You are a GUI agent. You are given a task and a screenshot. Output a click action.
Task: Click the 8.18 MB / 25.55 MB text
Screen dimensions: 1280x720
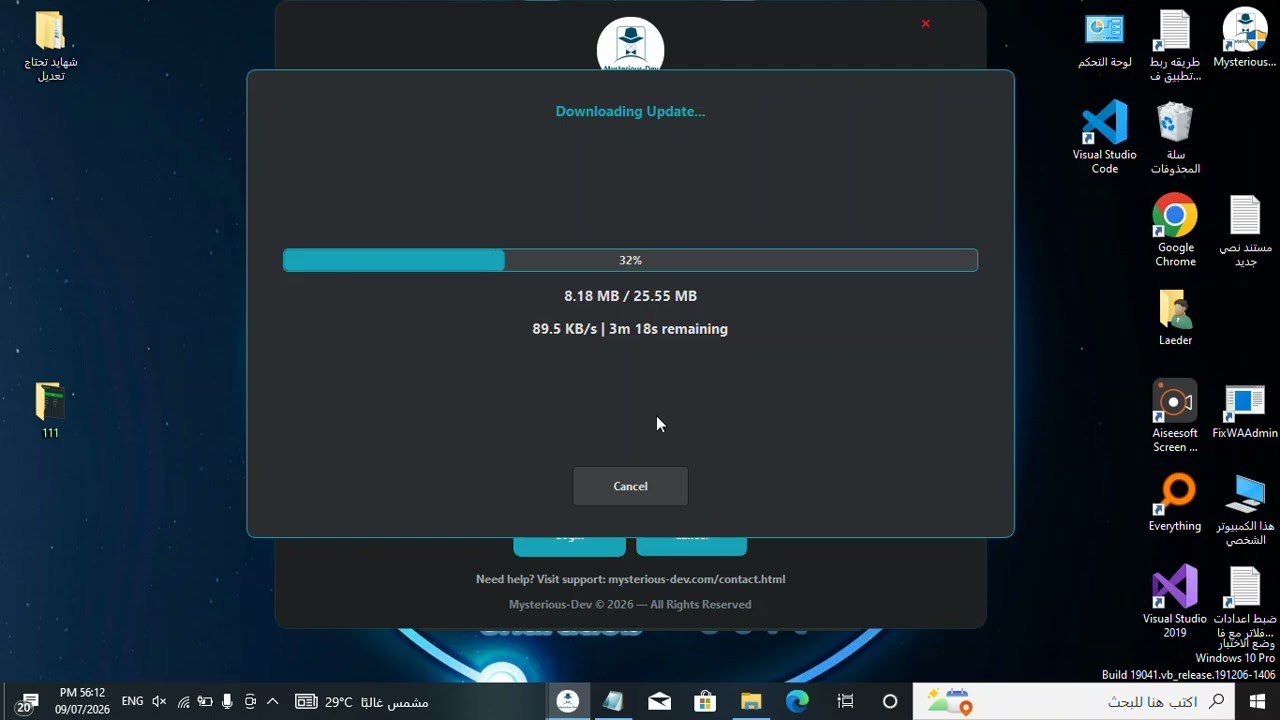tap(630, 296)
